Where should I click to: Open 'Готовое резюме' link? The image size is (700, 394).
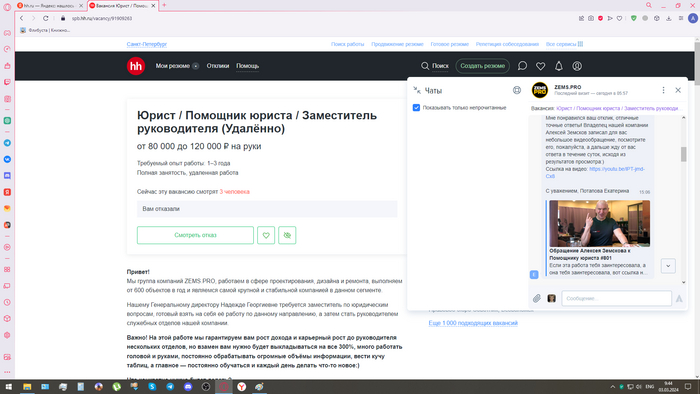[x=450, y=44]
